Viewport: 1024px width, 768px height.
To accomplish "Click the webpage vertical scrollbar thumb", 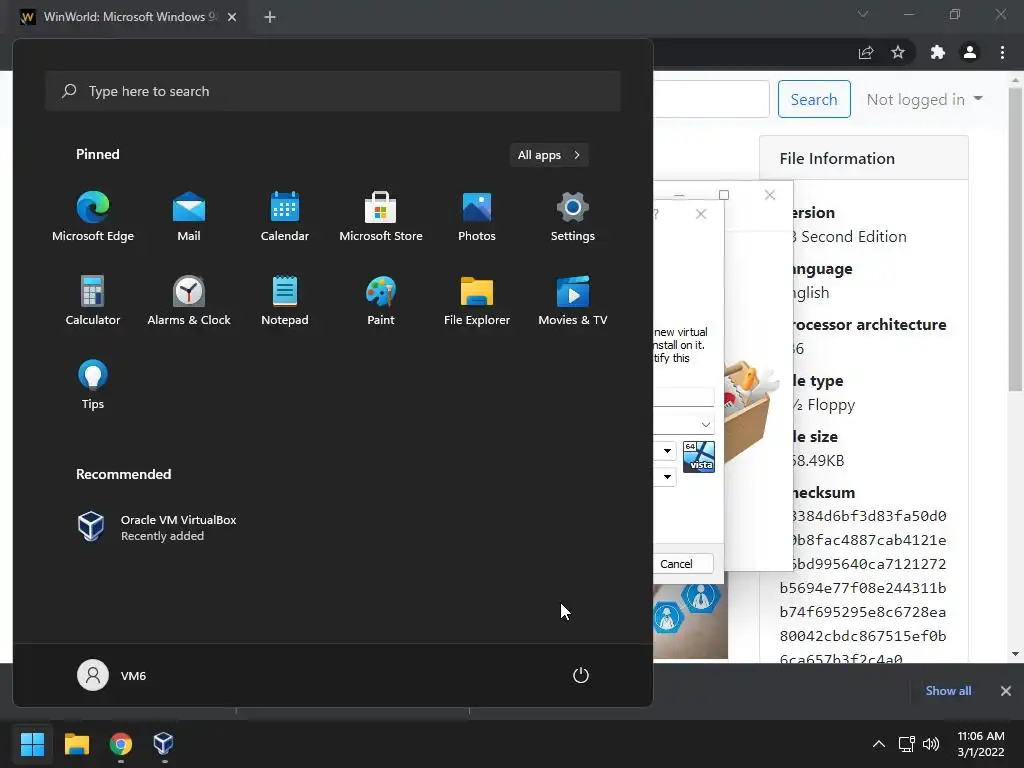I will point(1015,239).
